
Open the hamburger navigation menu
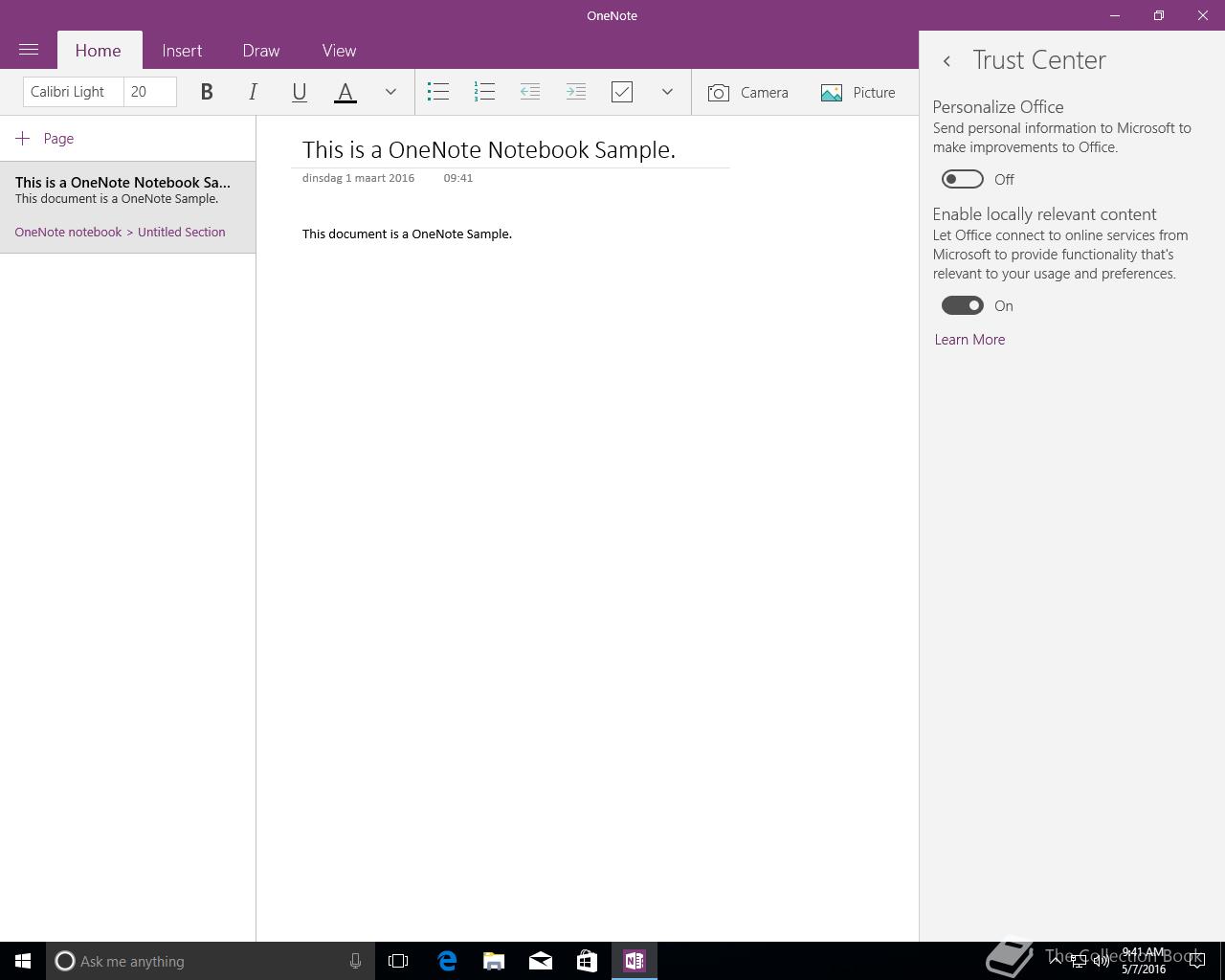pos(29,50)
